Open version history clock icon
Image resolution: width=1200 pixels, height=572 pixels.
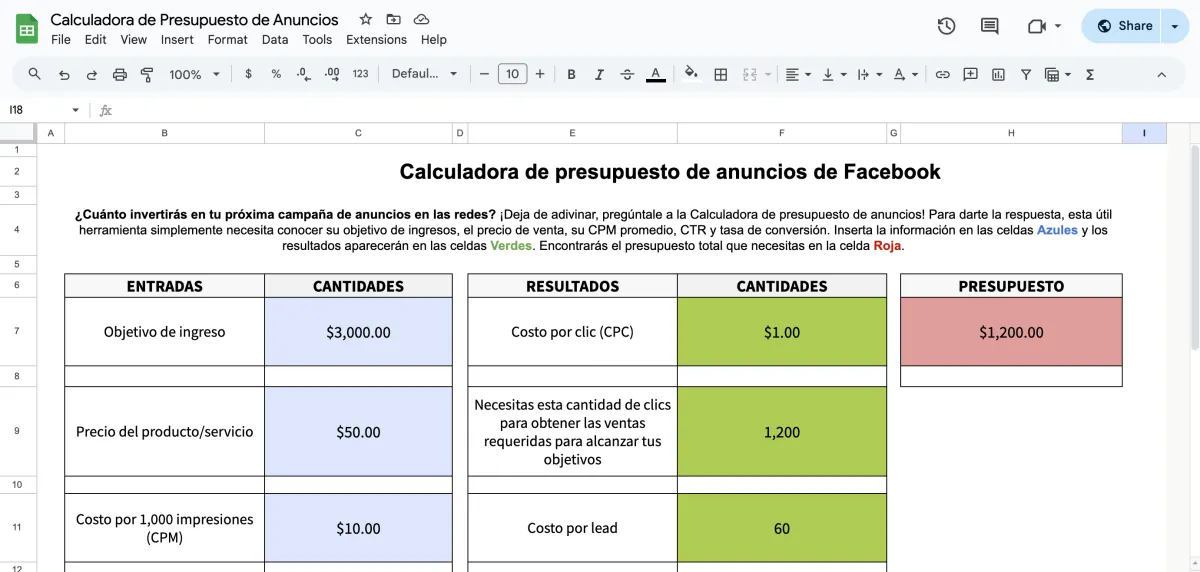tap(946, 26)
